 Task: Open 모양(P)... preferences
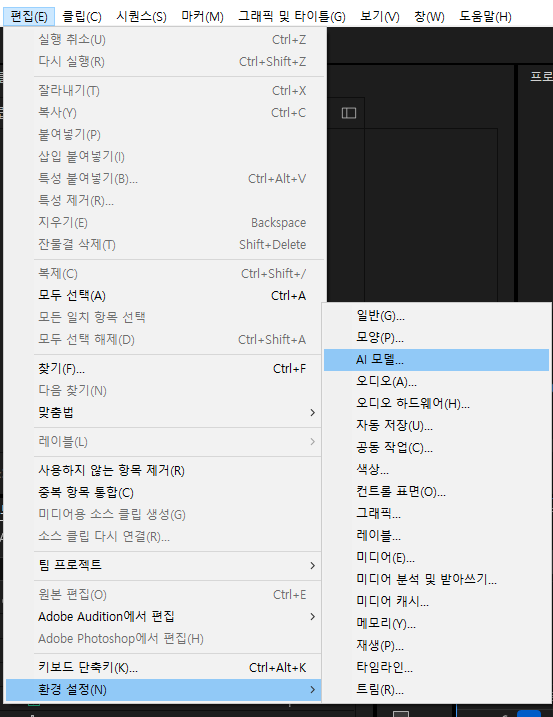(436, 337)
